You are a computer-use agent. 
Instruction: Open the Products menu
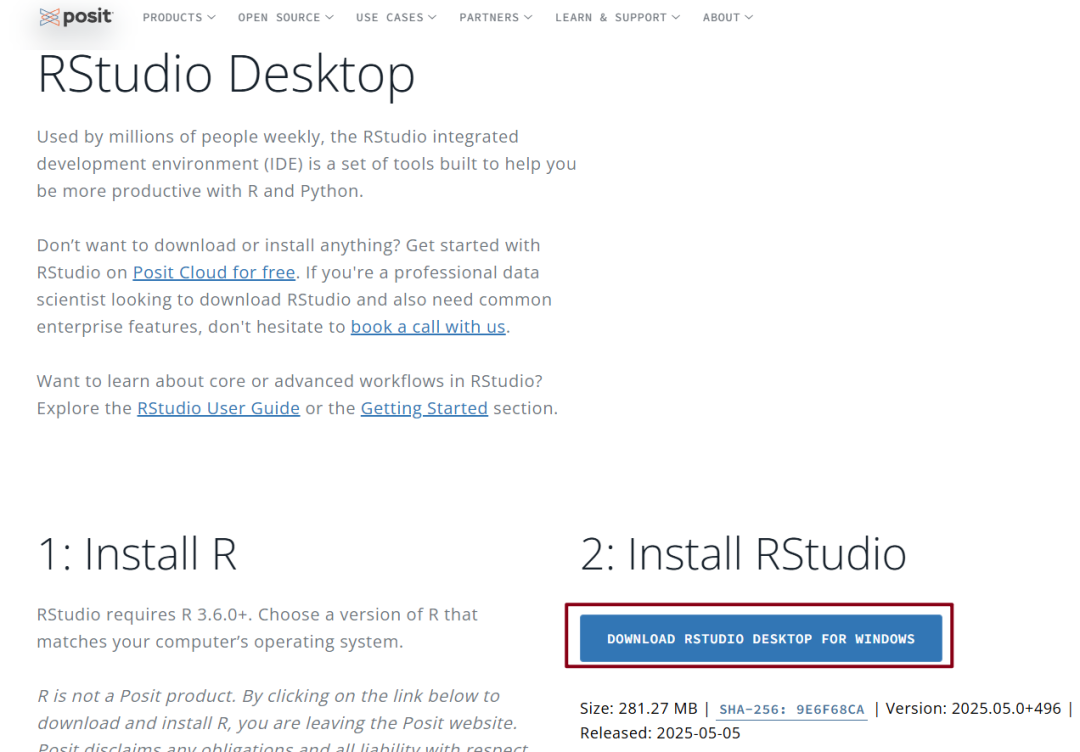click(x=178, y=17)
